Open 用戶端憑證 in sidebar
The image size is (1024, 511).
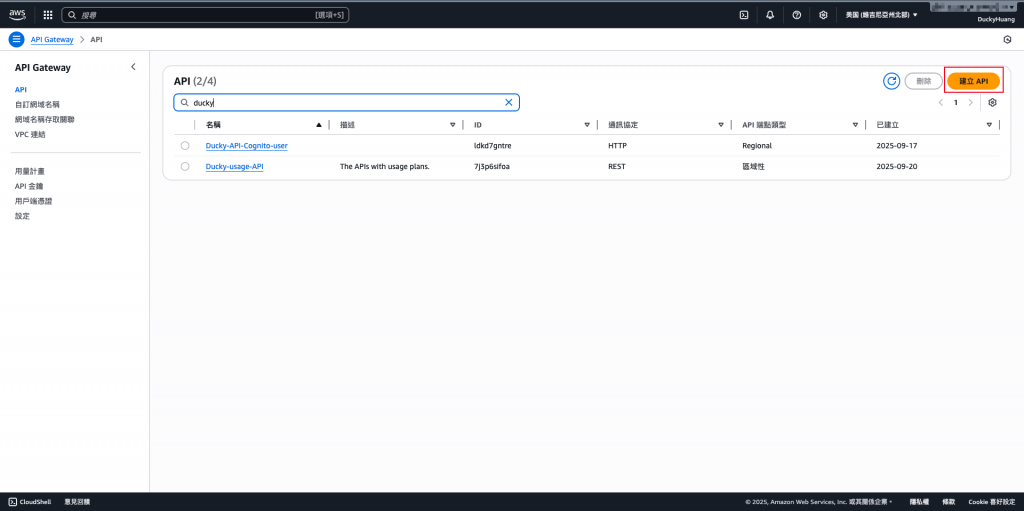point(33,201)
